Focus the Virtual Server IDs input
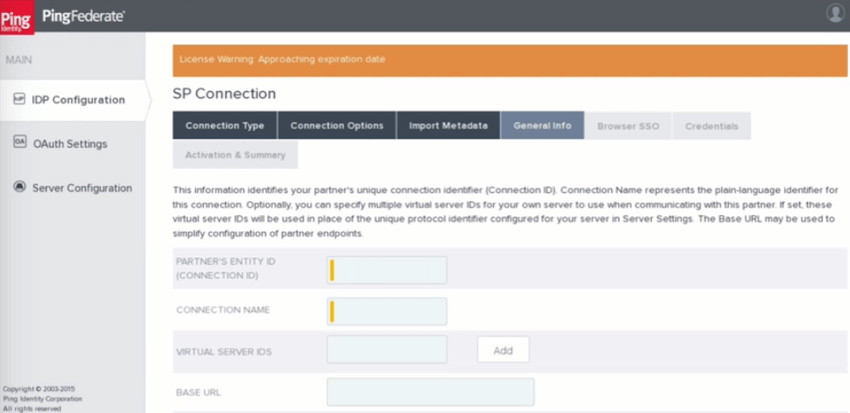The height and width of the screenshot is (413, 850). tap(386, 350)
